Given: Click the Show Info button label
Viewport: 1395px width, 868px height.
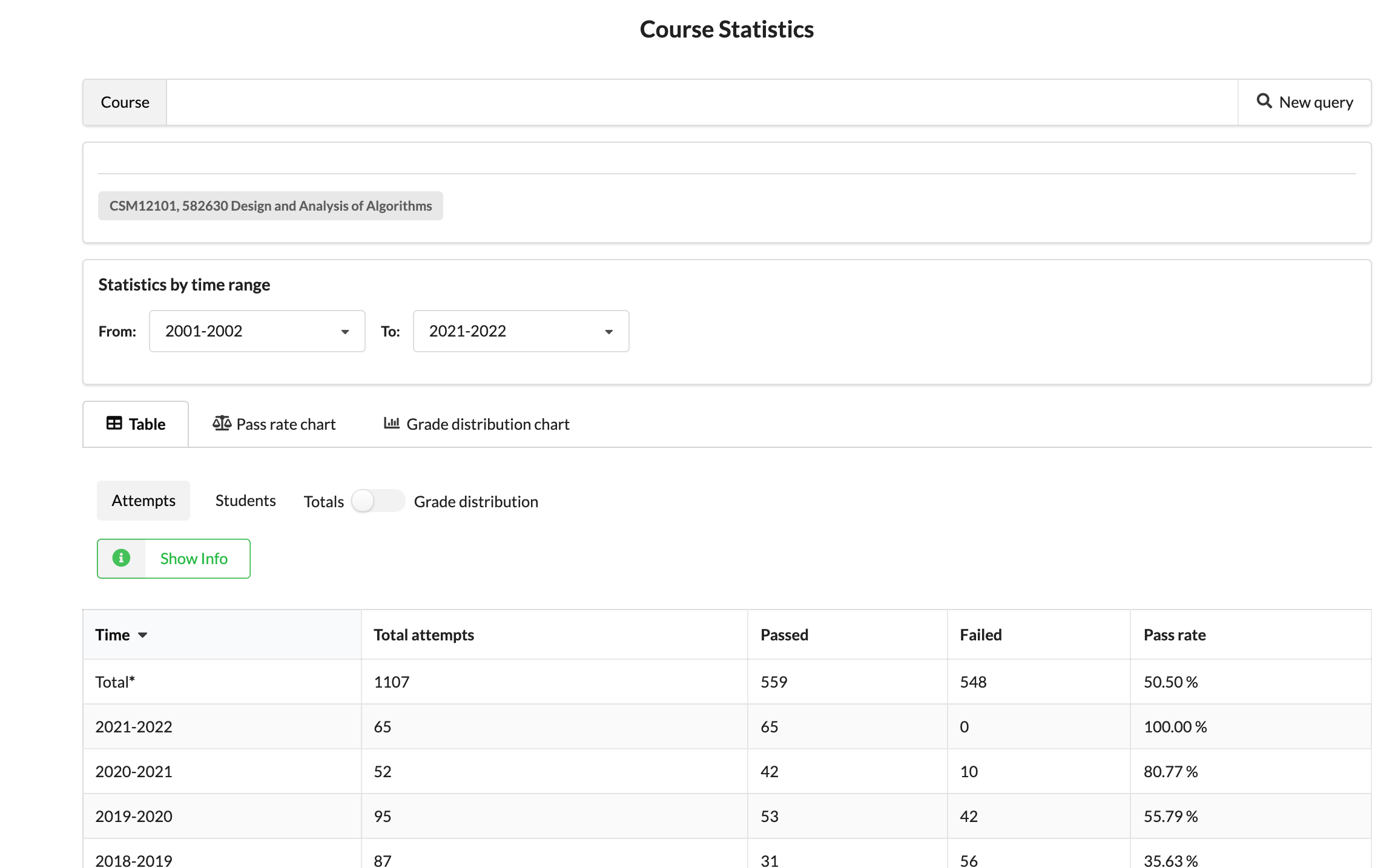Looking at the screenshot, I should [x=194, y=559].
